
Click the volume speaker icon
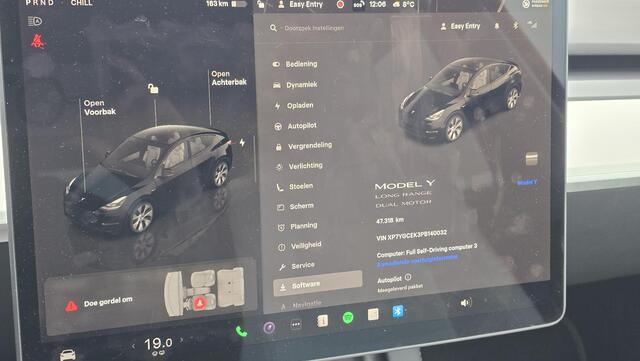pyautogui.click(x=466, y=303)
